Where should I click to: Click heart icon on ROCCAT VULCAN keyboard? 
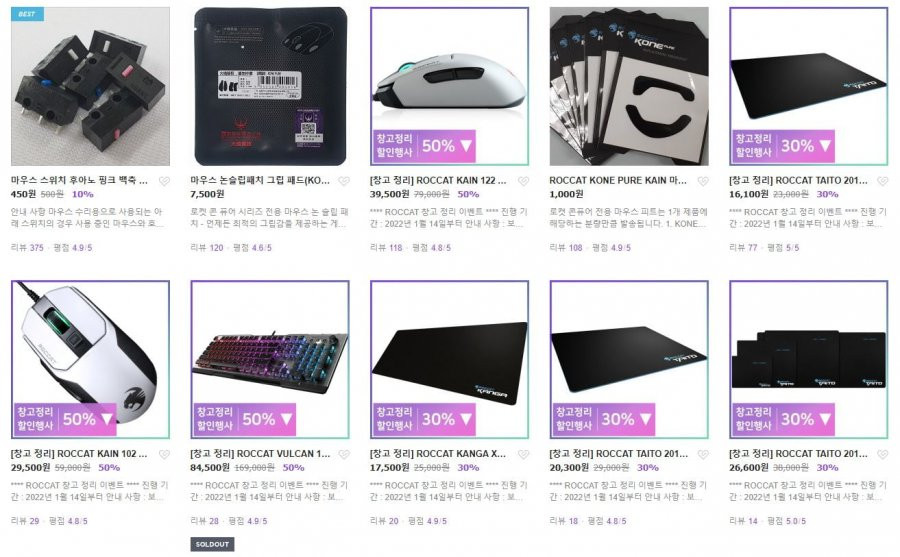[x=344, y=454]
